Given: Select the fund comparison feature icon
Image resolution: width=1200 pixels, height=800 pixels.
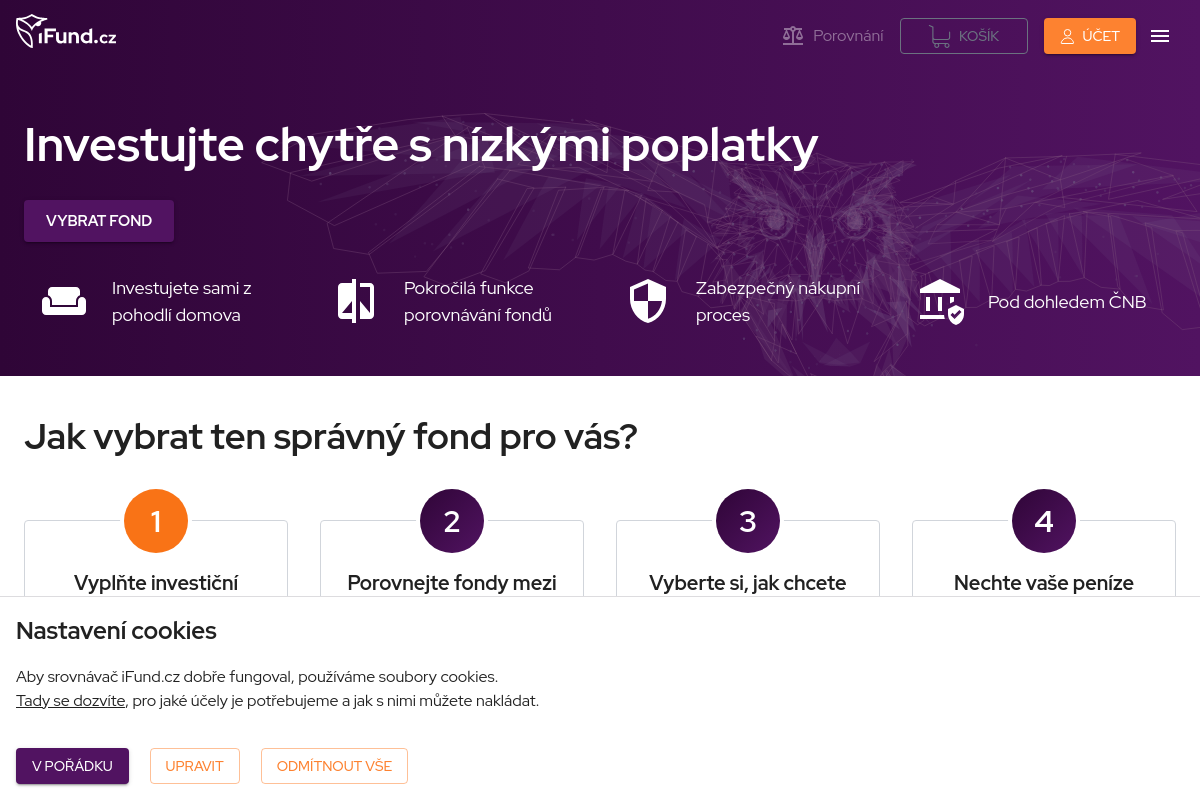Looking at the screenshot, I should (x=356, y=300).
